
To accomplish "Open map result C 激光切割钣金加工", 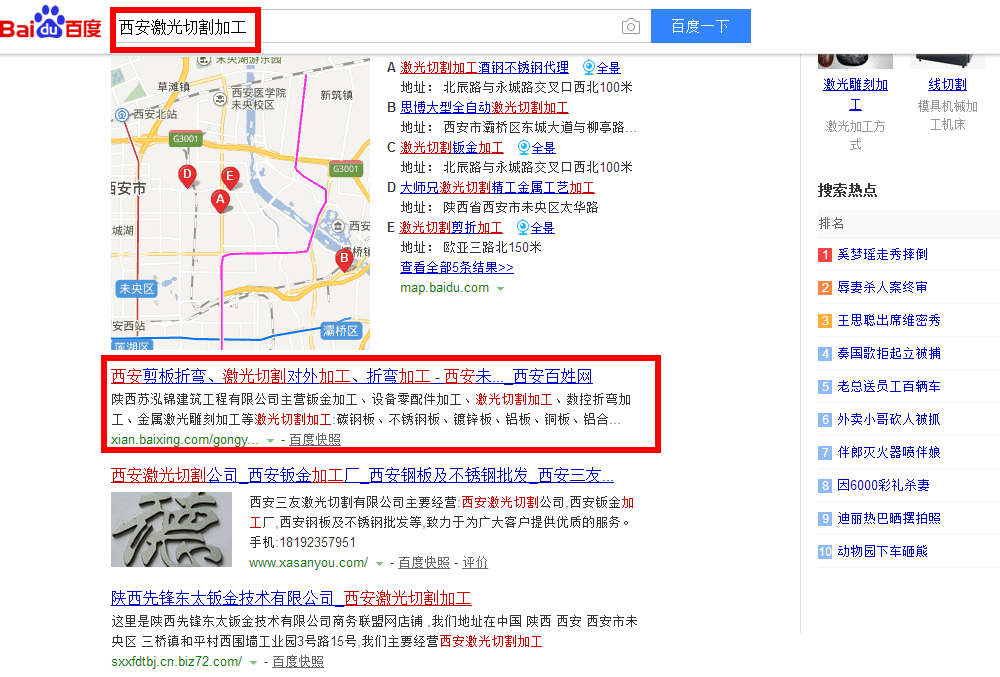I will coord(452,148).
